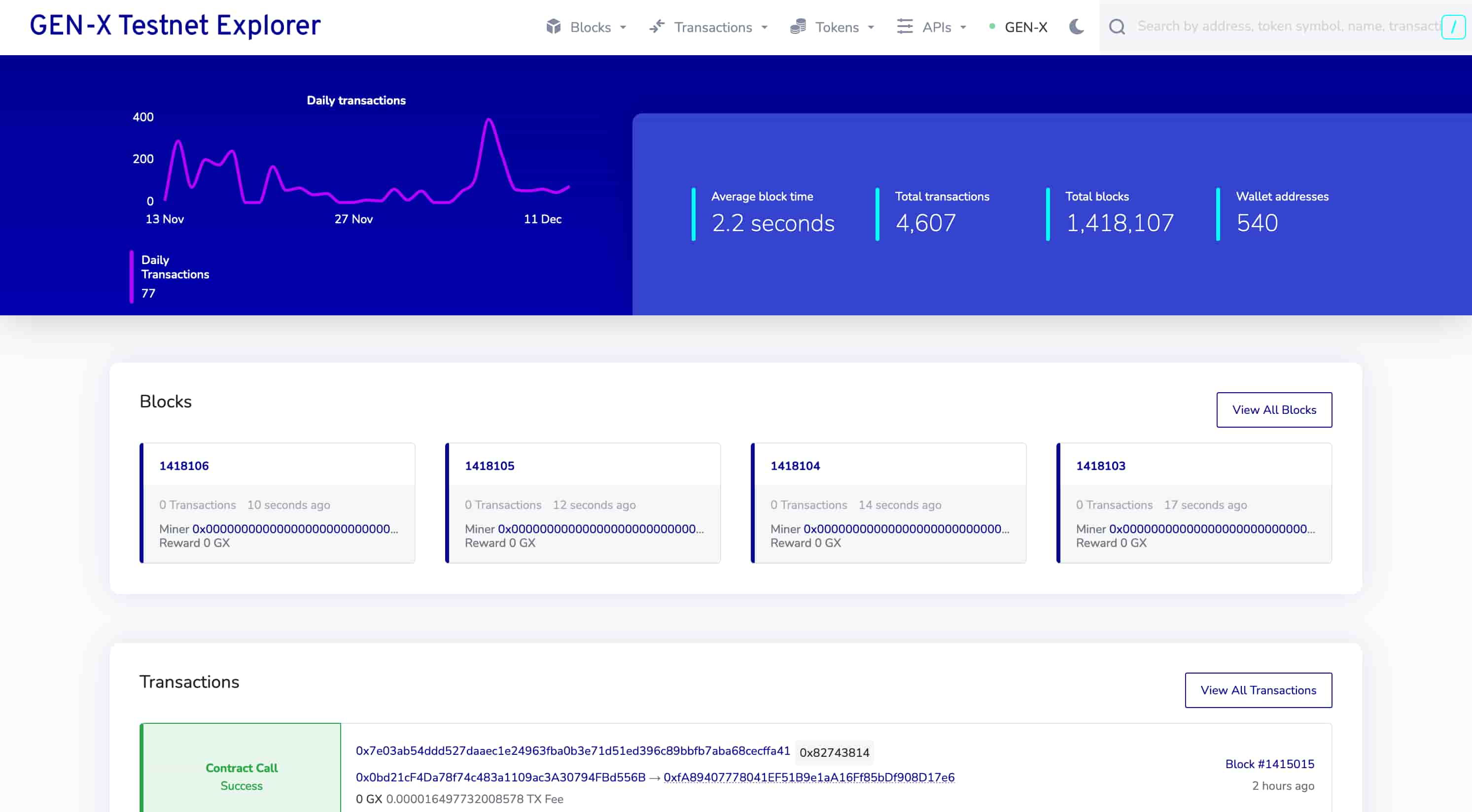Open miner address of block 1418105

[x=601, y=529]
